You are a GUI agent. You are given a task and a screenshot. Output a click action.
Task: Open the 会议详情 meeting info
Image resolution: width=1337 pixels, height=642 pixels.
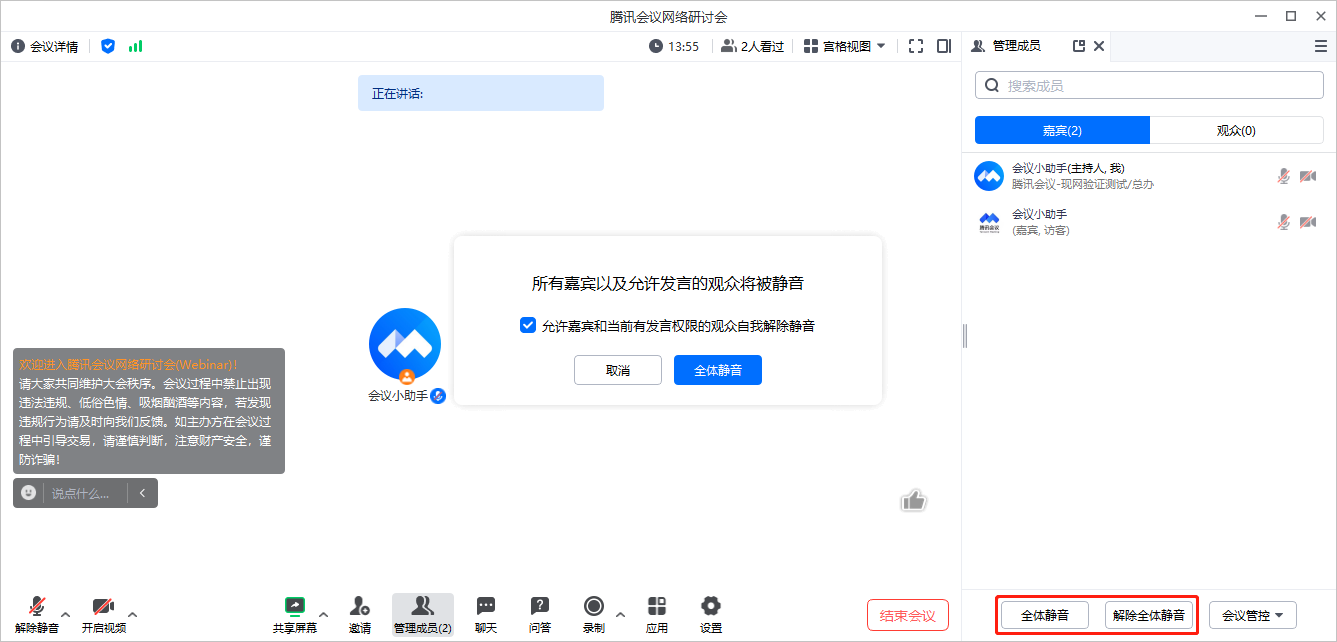click(44, 46)
